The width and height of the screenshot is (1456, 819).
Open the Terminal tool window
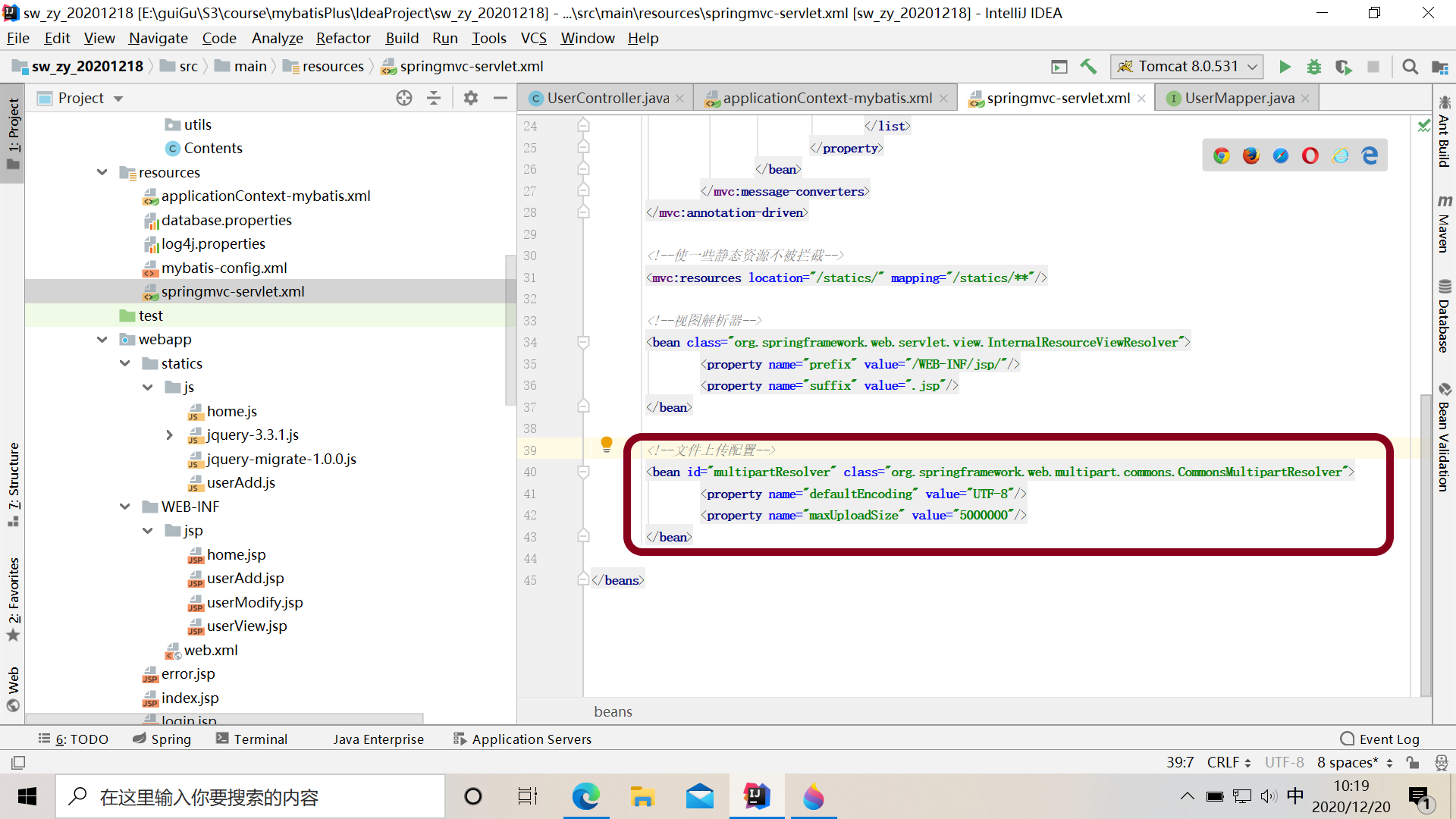click(x=252, y=739)
